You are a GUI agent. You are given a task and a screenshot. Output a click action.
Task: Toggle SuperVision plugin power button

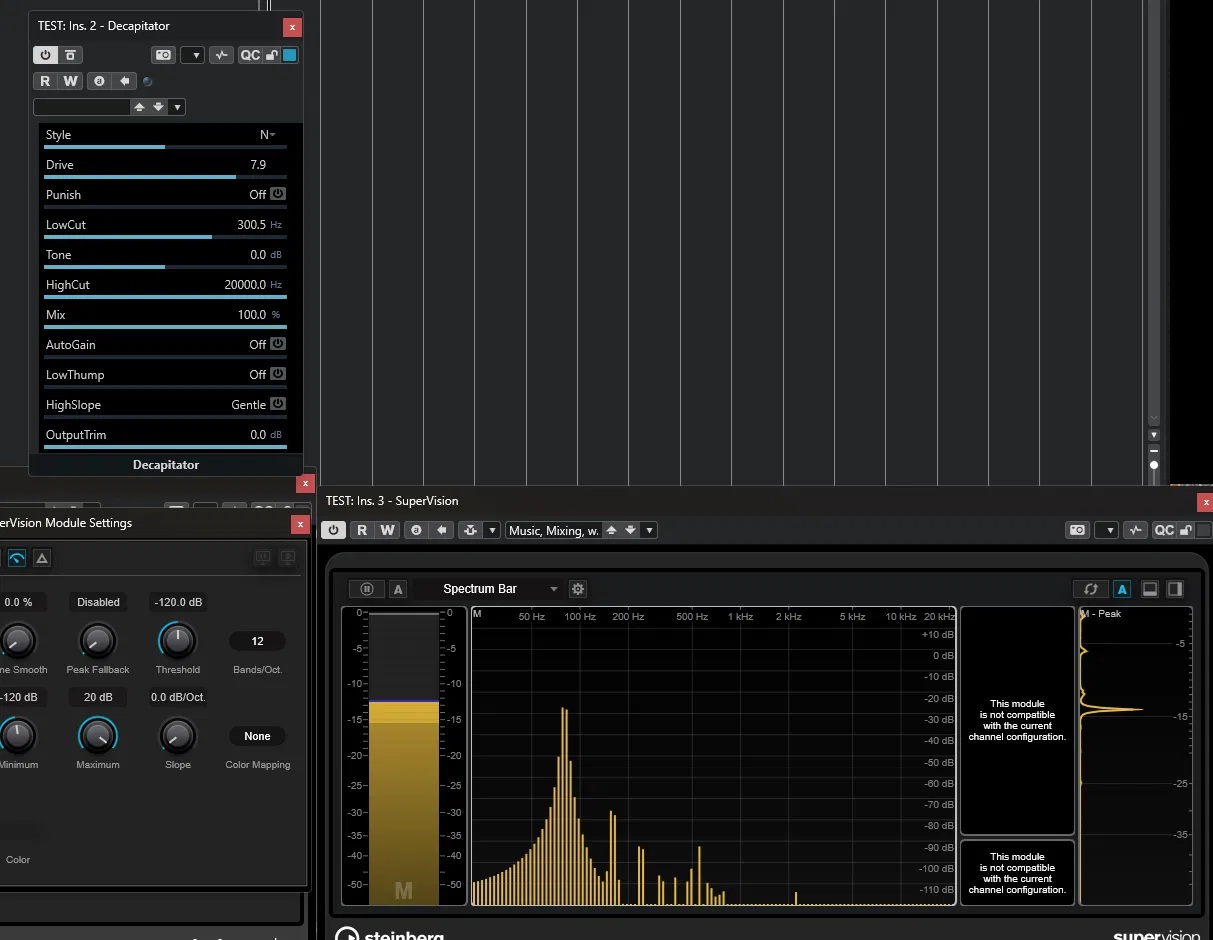point(333,530)
